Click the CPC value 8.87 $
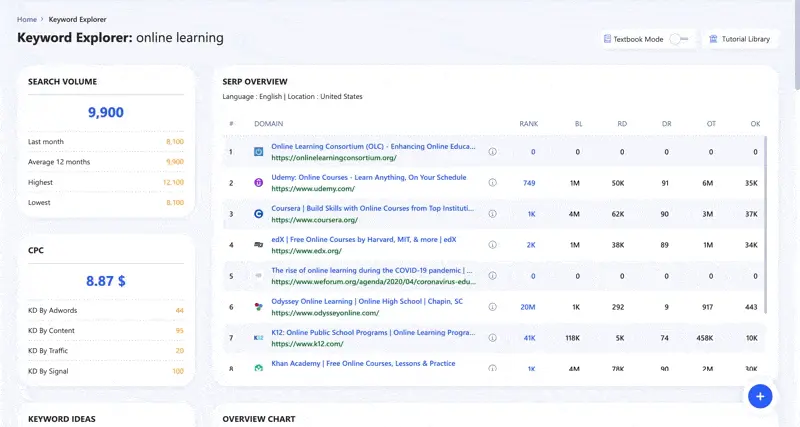 106,281
